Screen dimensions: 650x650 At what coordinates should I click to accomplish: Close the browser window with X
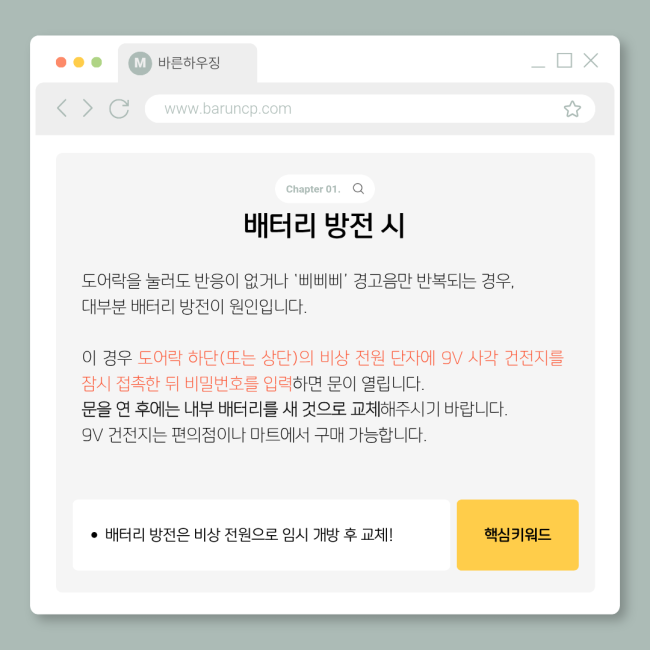click(x=590, y=61)
